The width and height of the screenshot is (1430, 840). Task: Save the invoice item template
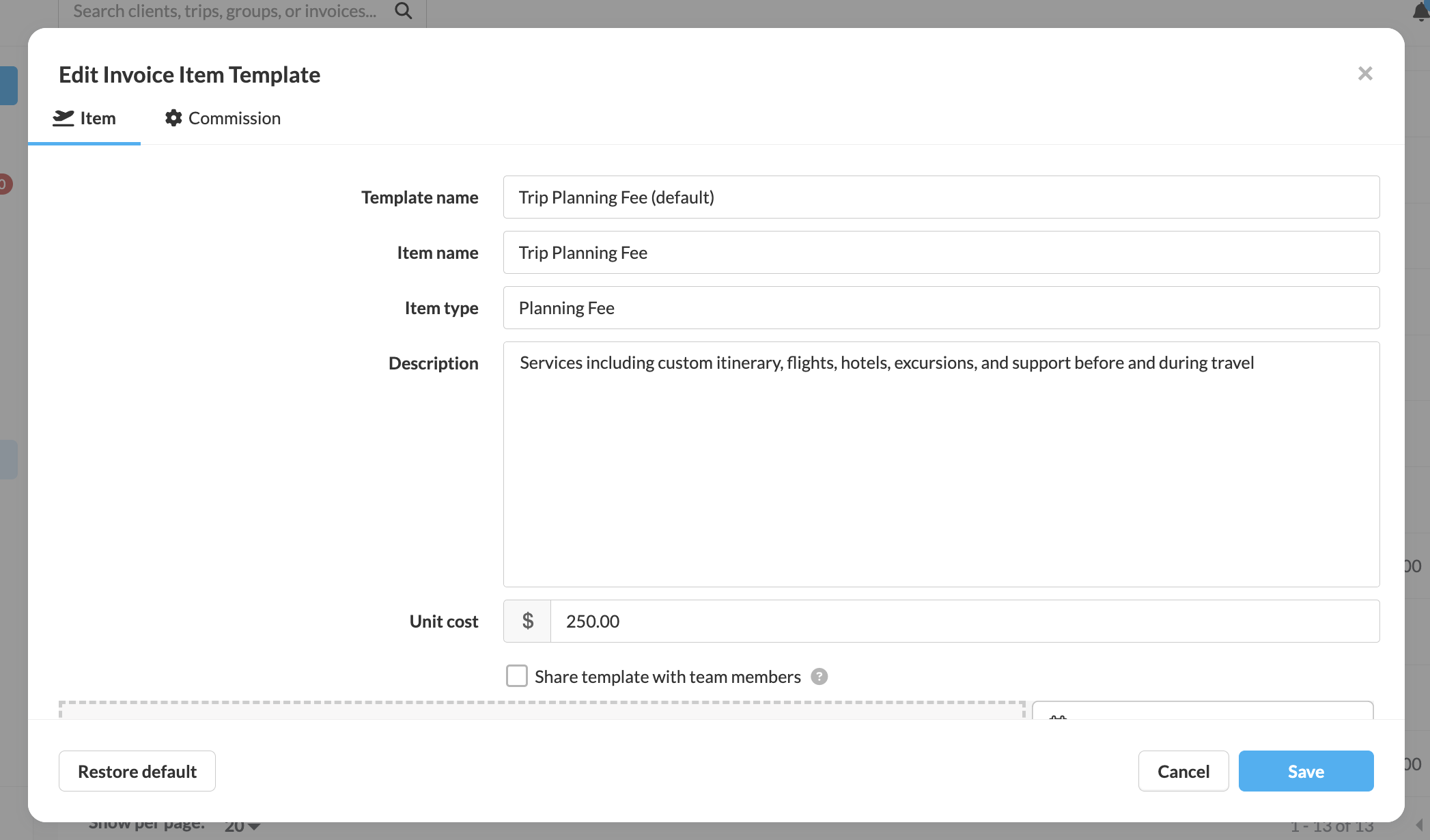tap(1306, 771)
